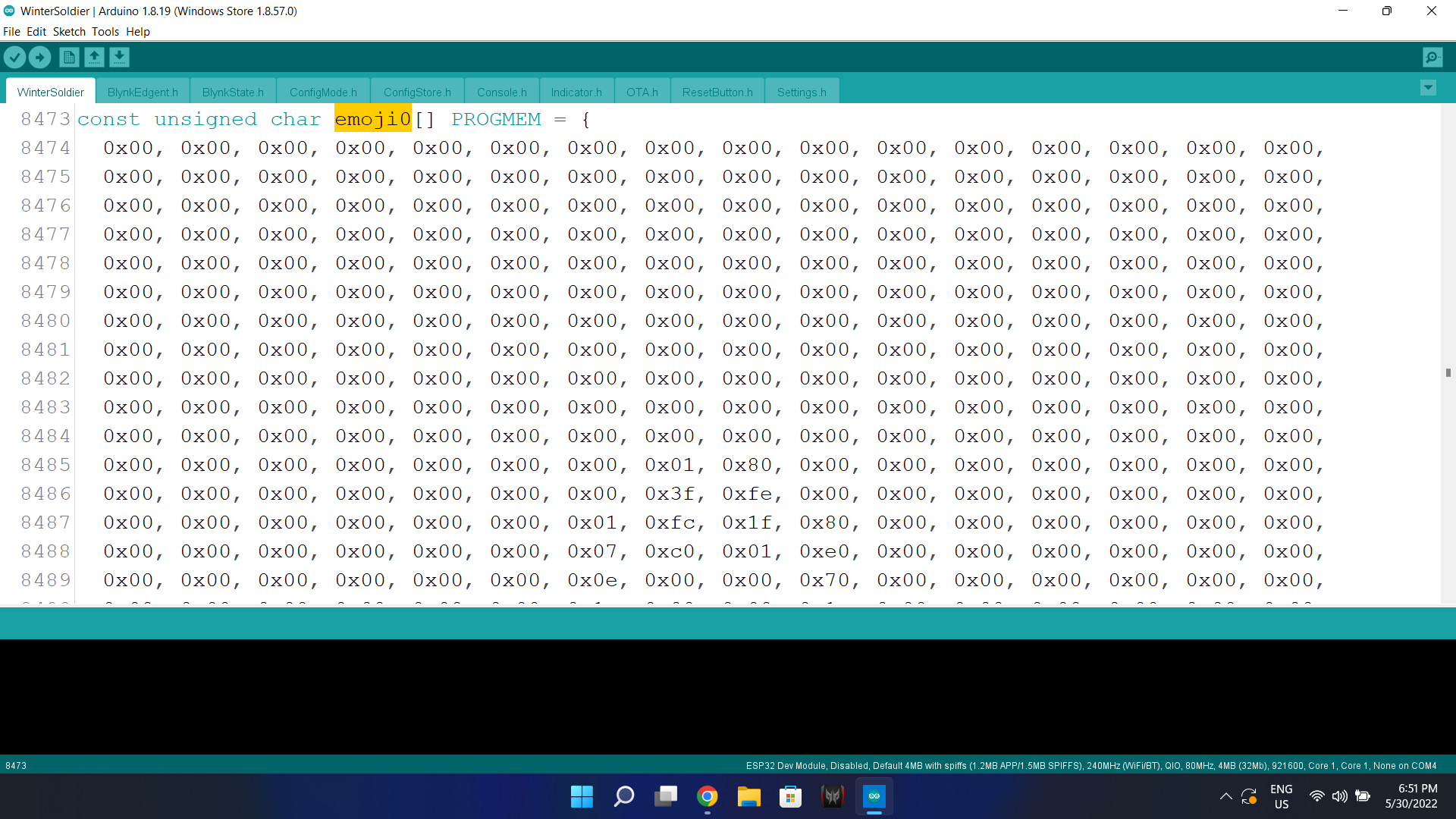
Task: Open the ENG language switcher
Action: (x=1281, y=795)
